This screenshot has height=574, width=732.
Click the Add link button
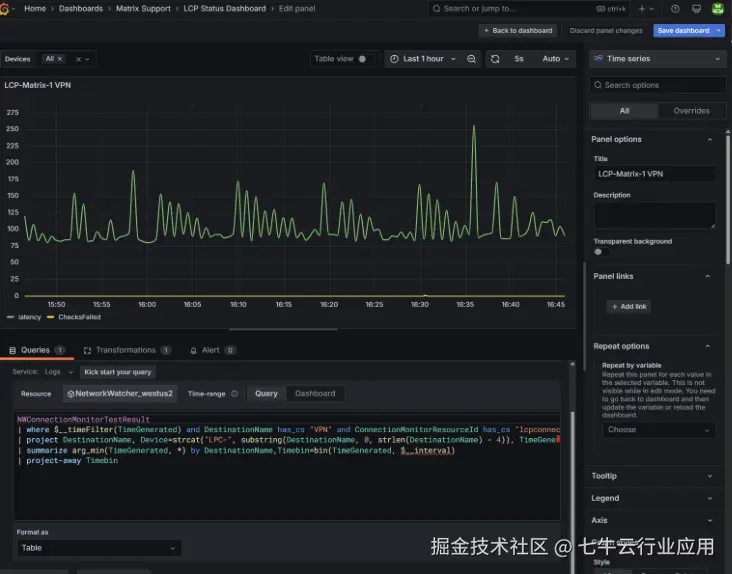tap(629, 307)
